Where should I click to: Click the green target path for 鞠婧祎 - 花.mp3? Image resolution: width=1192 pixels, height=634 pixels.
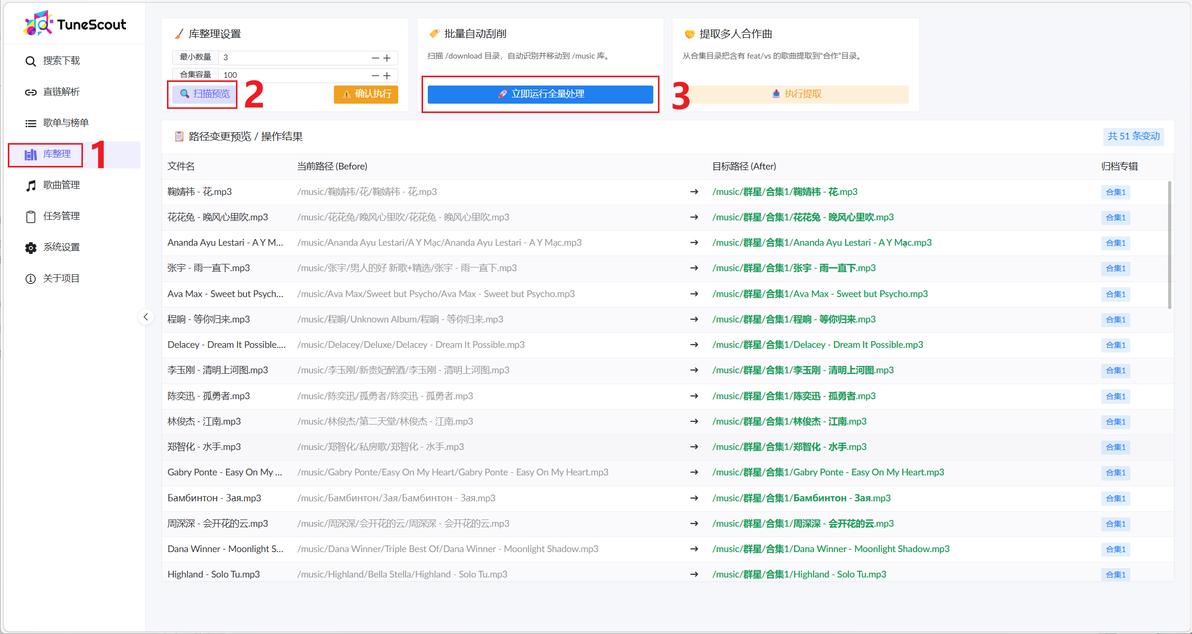[x=785, y=192]
